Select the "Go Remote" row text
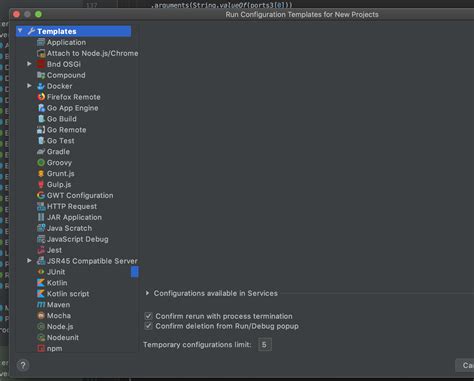 tap(67, 130)
